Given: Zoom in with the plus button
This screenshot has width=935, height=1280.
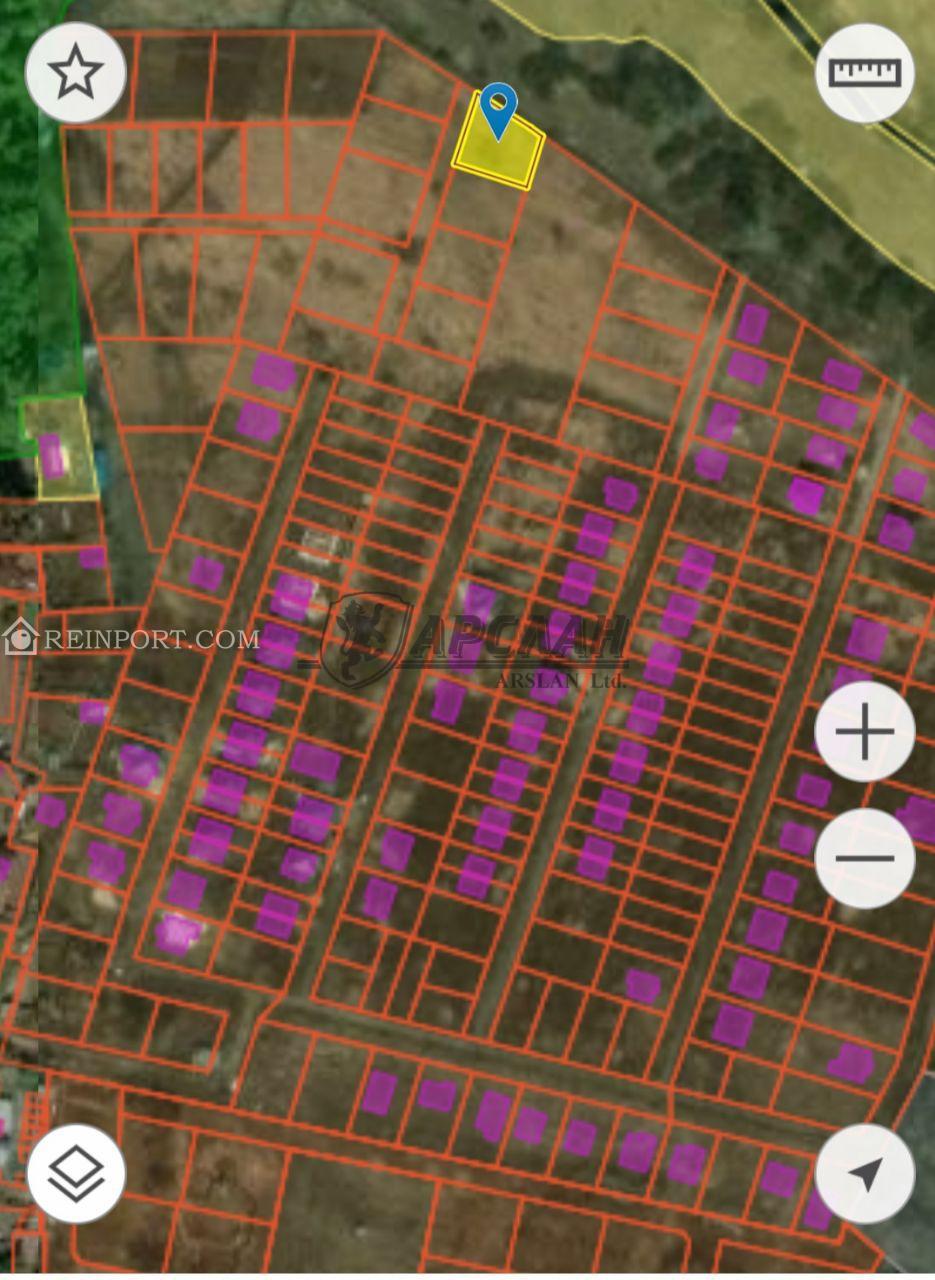Looking at the screenshot, I should coord(865,732).
